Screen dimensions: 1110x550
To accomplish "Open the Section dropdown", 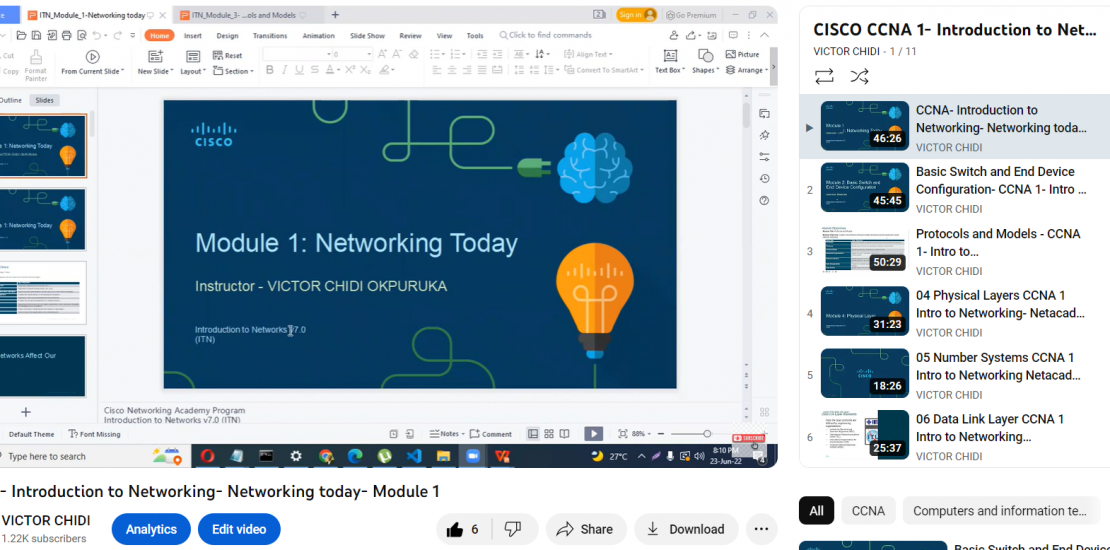I will [x=234, y=71].
